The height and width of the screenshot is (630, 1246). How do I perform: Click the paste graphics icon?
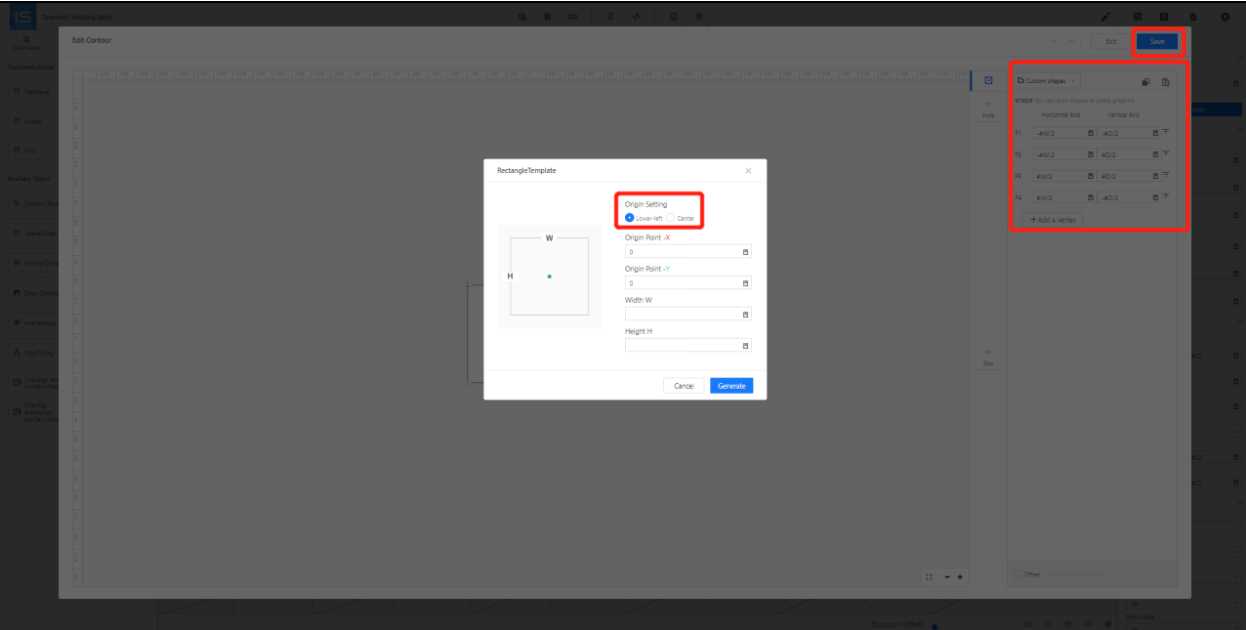(x=1166, y=82)
